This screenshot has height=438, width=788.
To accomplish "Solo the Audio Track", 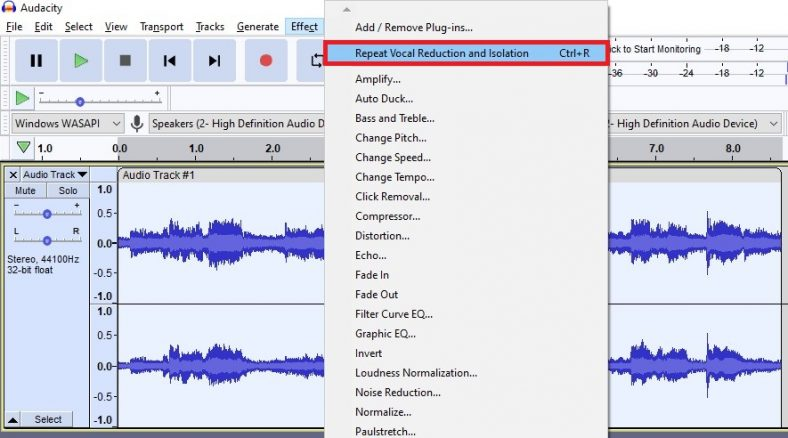I will pyautogui.click(x=68, y=190).
